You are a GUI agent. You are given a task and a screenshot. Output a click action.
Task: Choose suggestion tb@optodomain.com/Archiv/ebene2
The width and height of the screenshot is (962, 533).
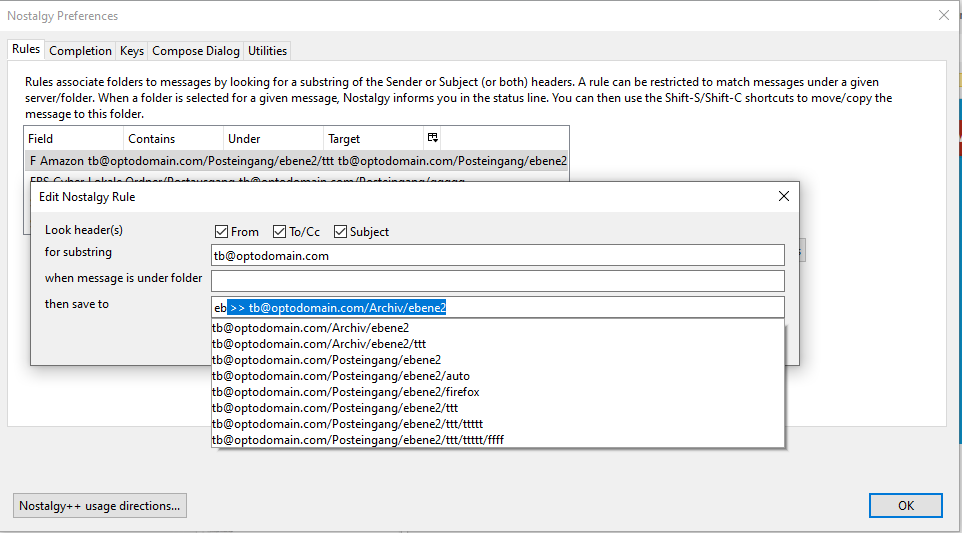(x=498, y=328)
